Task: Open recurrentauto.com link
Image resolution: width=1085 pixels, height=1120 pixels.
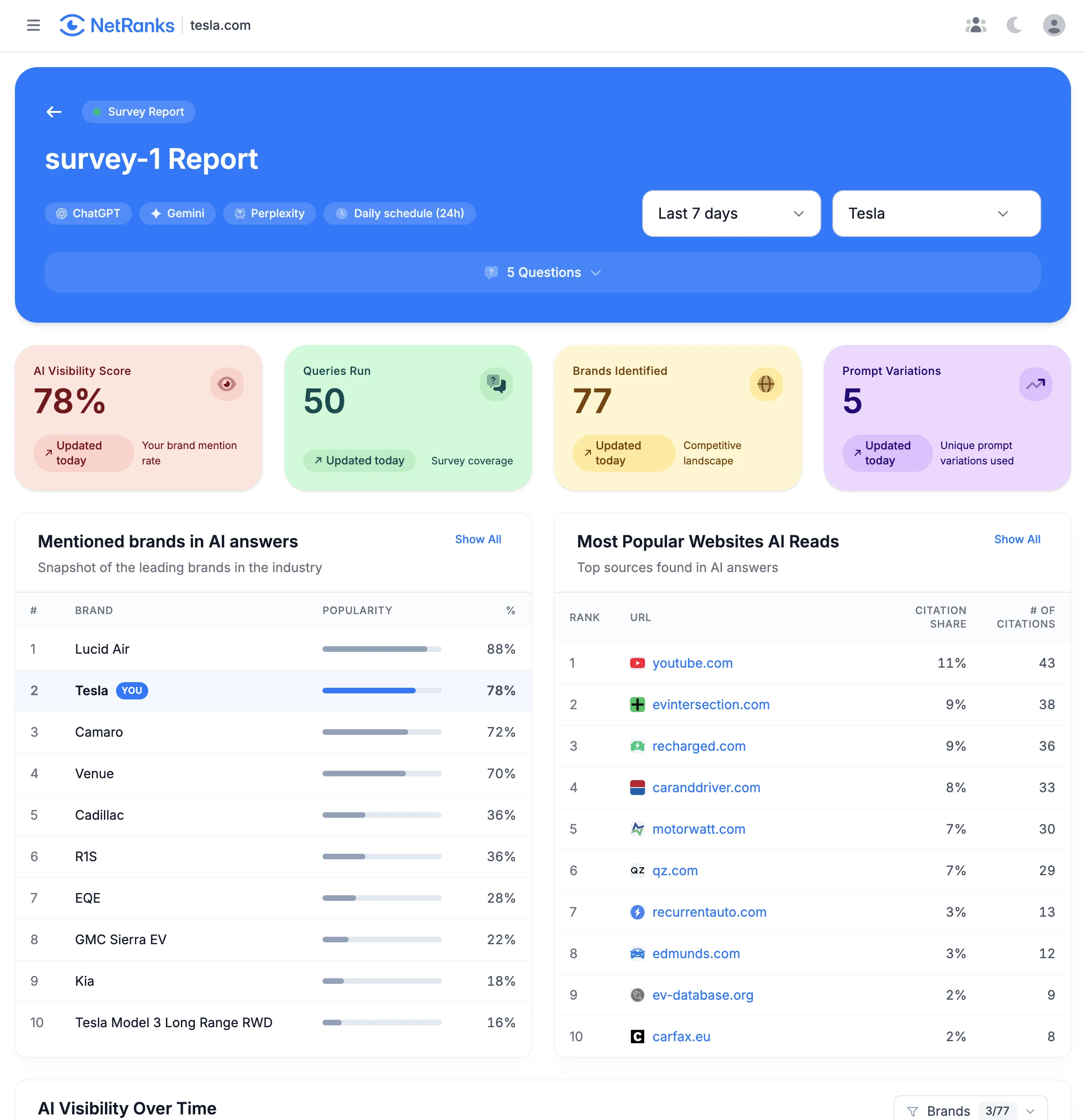Action: (709, 912)
